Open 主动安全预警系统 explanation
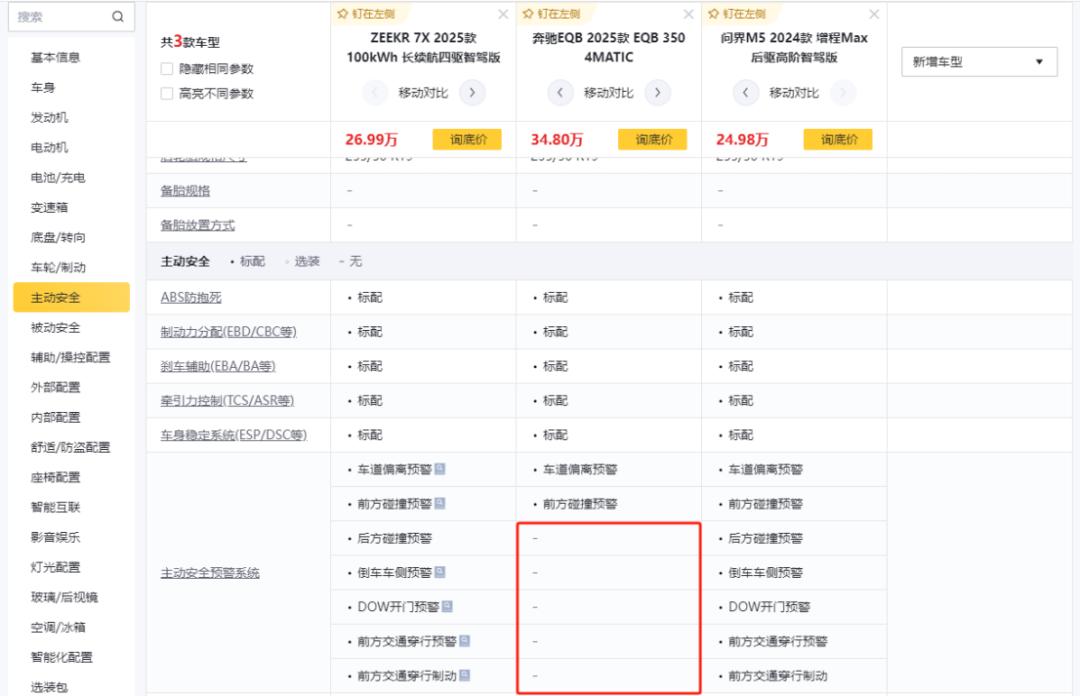1080x696 pixels. (x=210, y=573)
